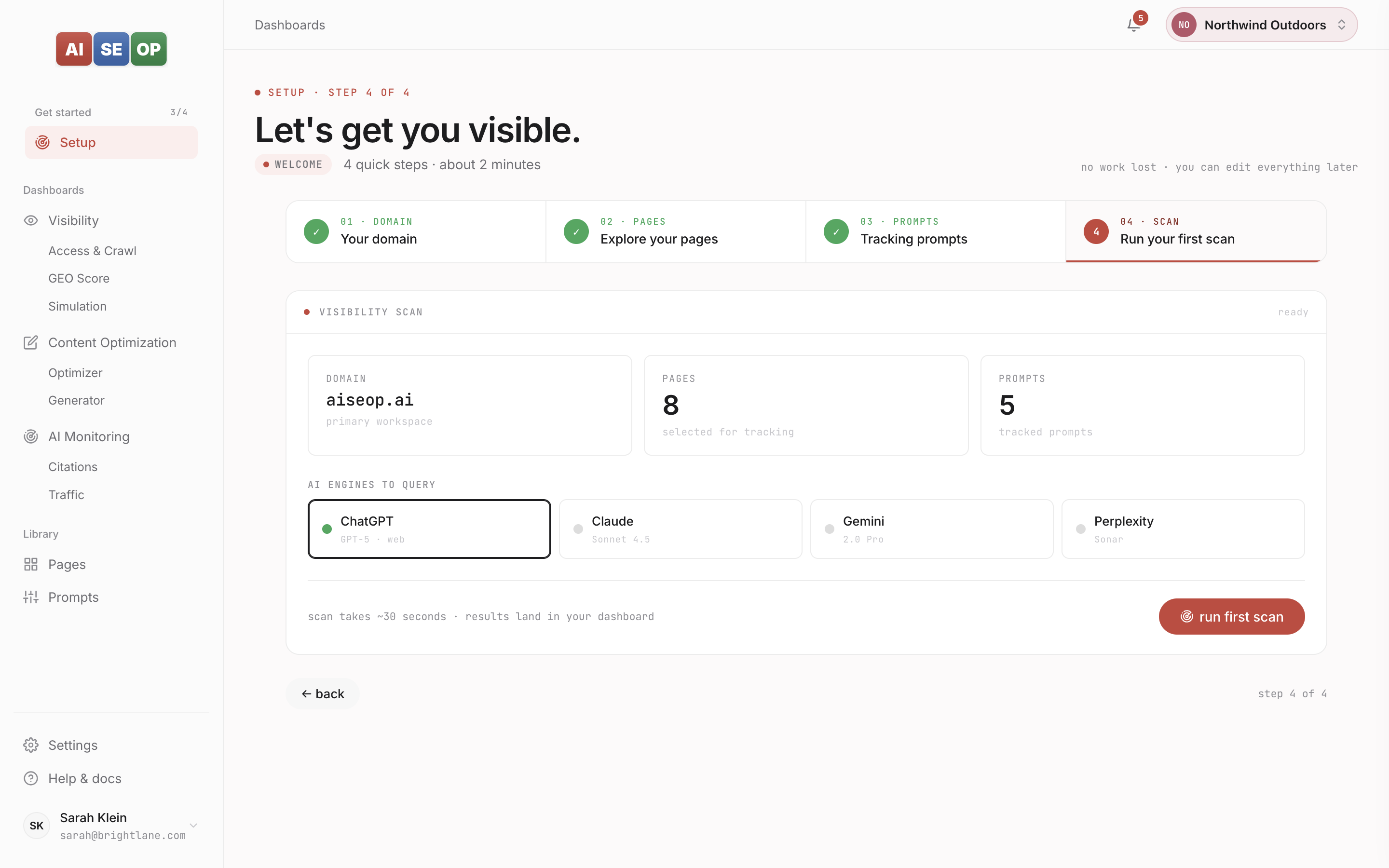Click the 'Get started' progress label
1389x868 pixels.
tap(63, 112)
